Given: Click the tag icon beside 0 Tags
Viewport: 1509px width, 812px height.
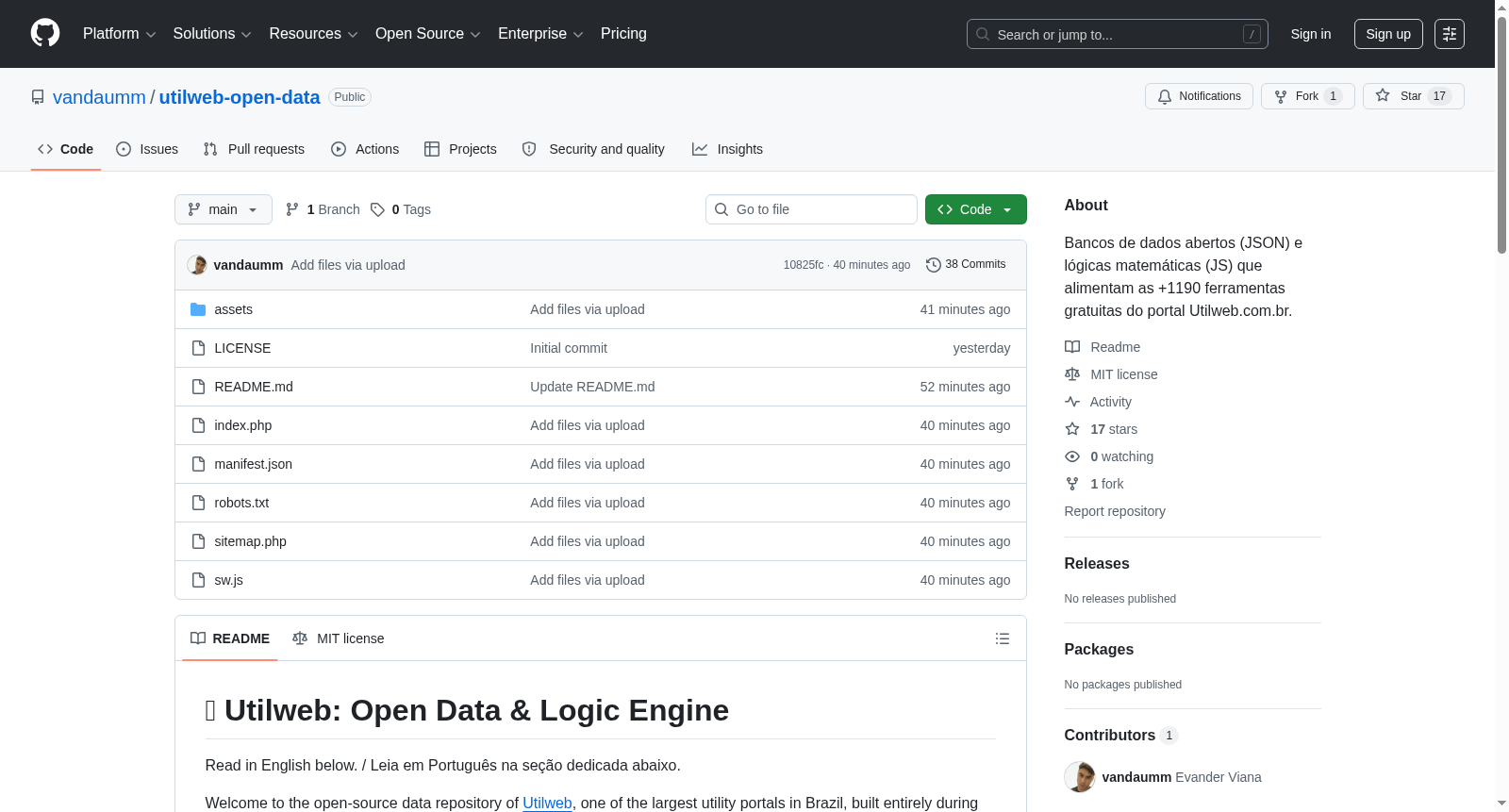Looking at the screenshot, I should (377, 209).
